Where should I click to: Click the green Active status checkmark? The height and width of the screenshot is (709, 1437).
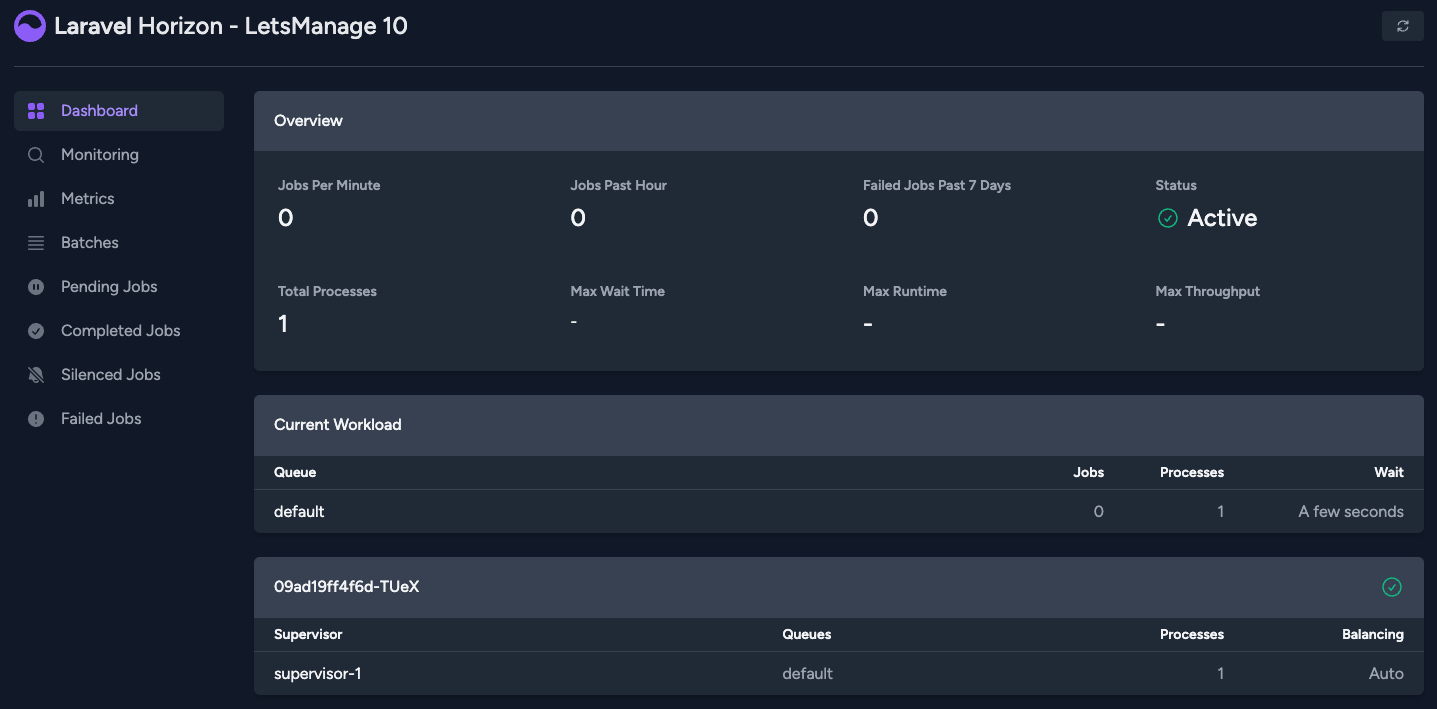[x=1167, y=218]
